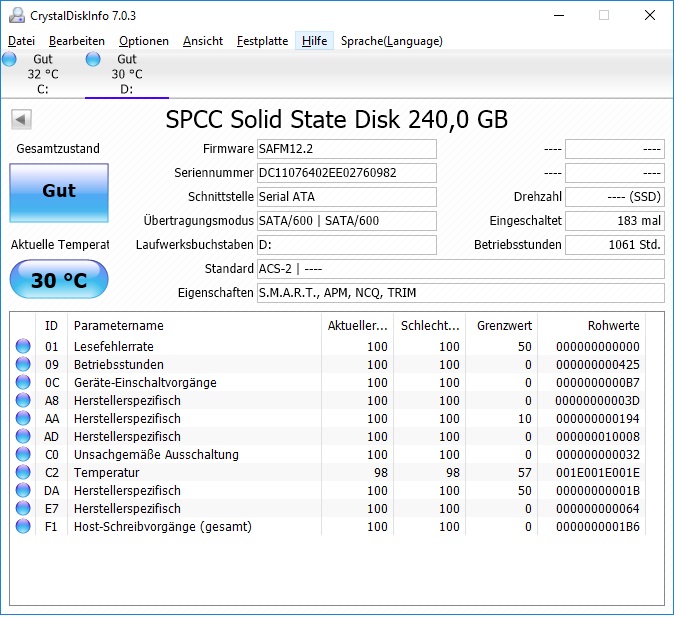This screenshot has height=617, width=676.
Task: Open the Bearbeiten menu
Action: coord(77,41)
